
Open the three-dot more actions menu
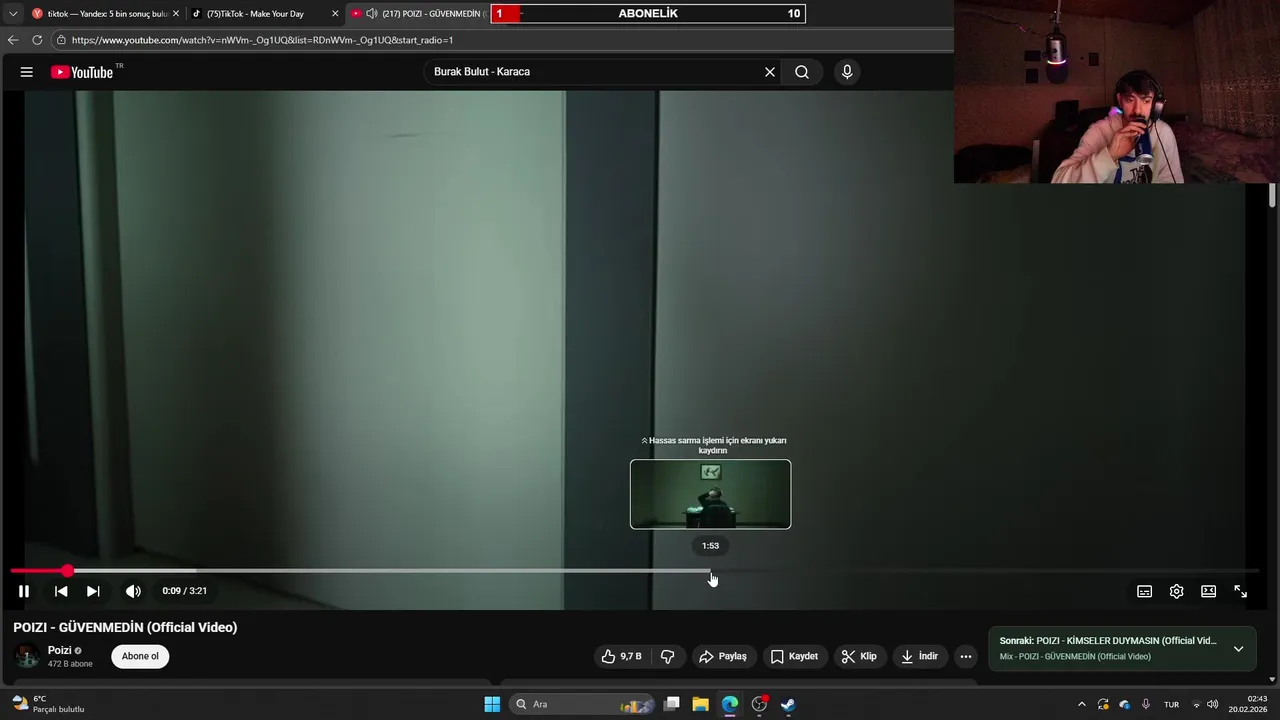click(x=966, y=656)
